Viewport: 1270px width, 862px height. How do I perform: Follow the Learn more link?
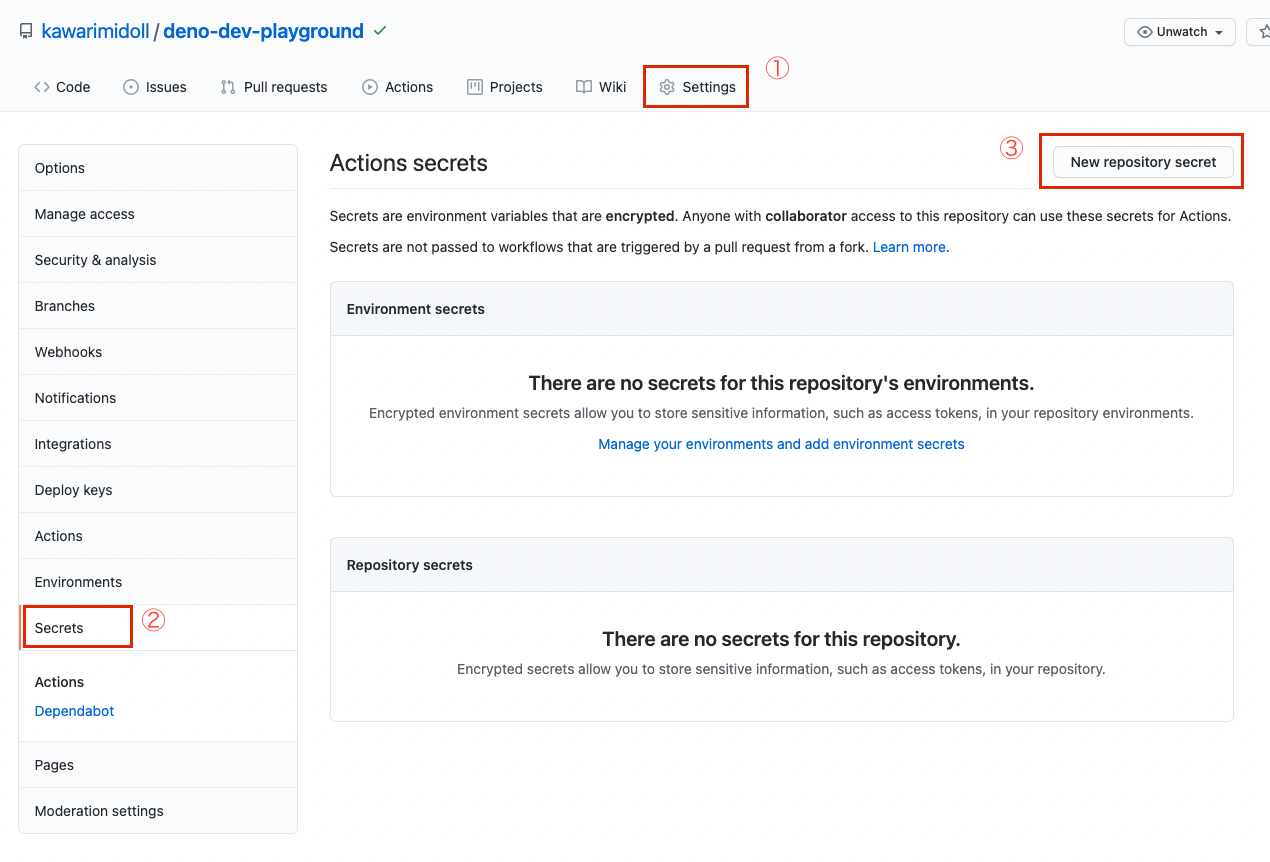pyautogui.click(x=909, y=247)
